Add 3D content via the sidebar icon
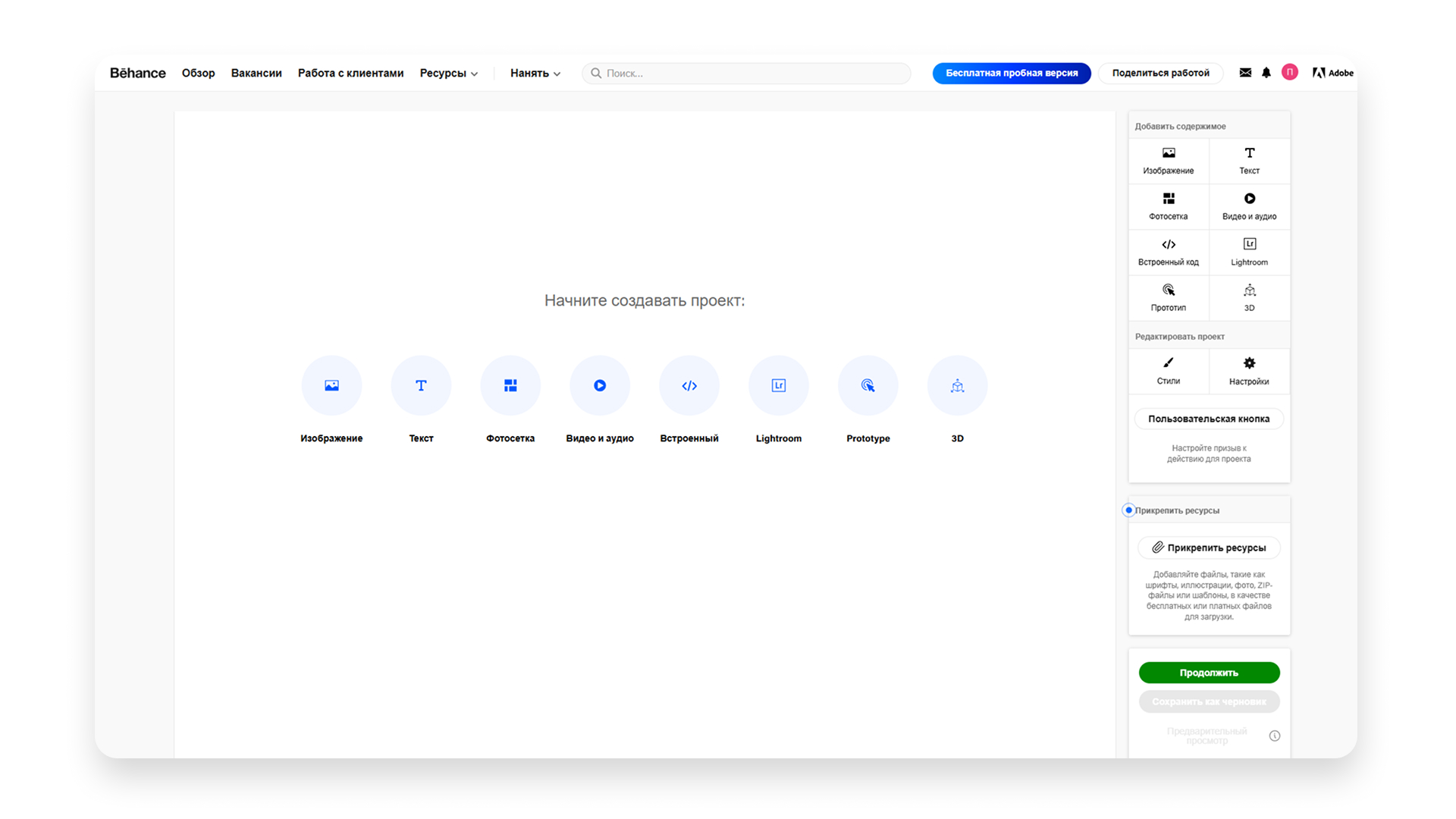 click(1249, 297)
